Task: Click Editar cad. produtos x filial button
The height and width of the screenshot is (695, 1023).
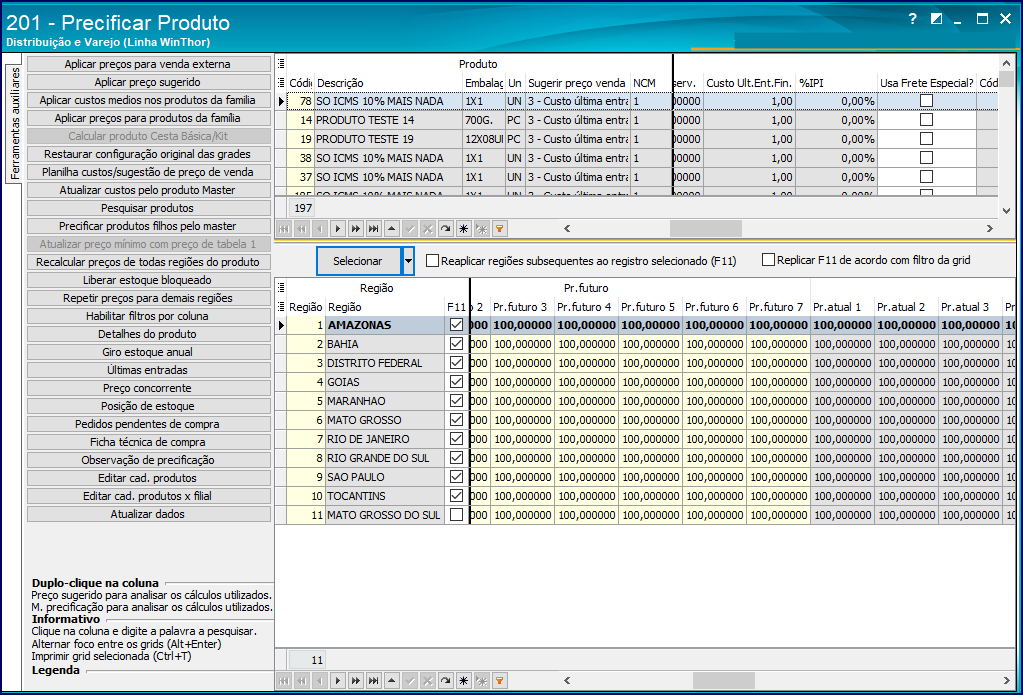Action: 149,496
